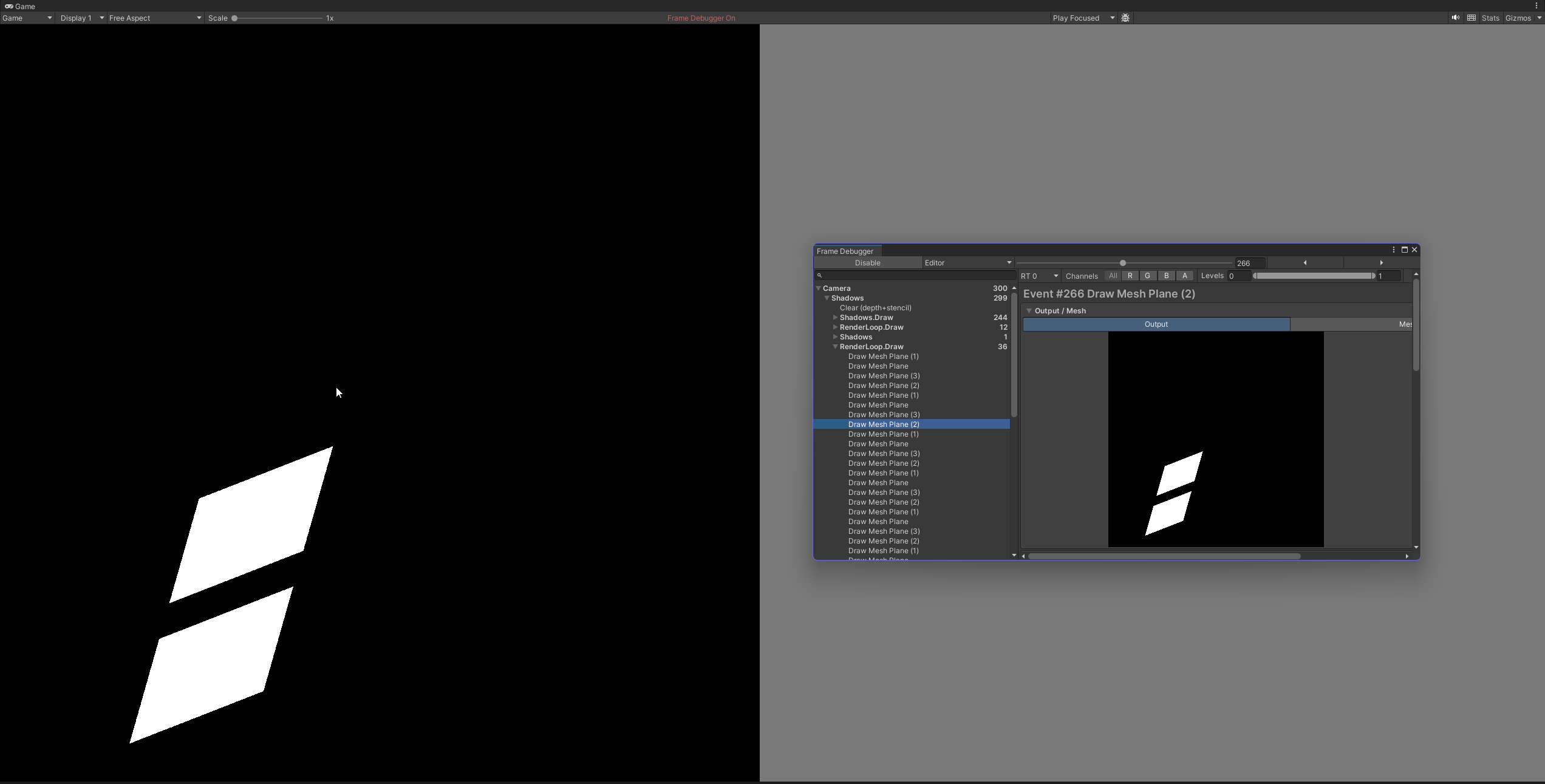
Task: Expand the RenderLoop.Draw 12 node
Action: tap(836, 327)
